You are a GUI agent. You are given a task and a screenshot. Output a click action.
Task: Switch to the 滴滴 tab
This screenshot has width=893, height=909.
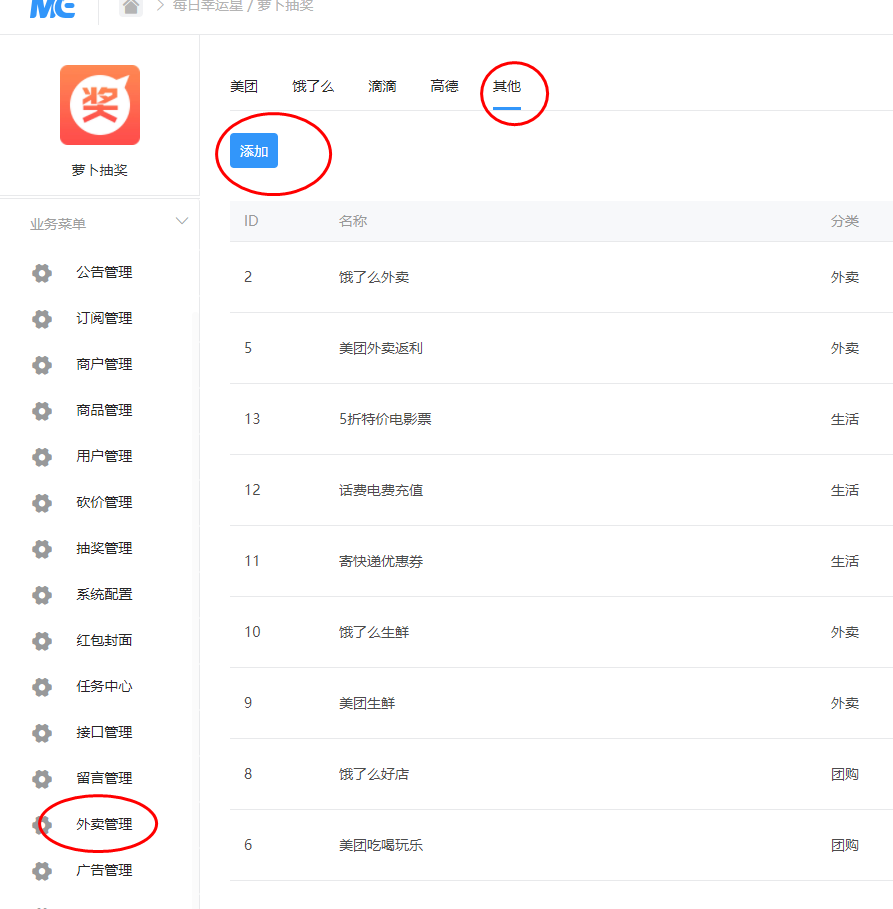(382, 86)
